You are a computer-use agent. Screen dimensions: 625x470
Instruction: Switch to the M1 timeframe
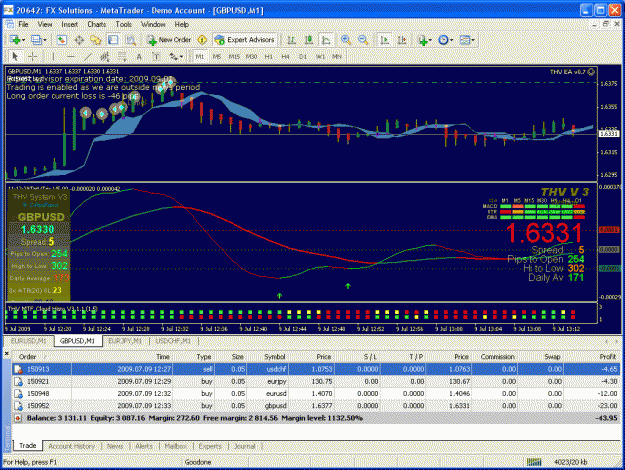point(200,57)
